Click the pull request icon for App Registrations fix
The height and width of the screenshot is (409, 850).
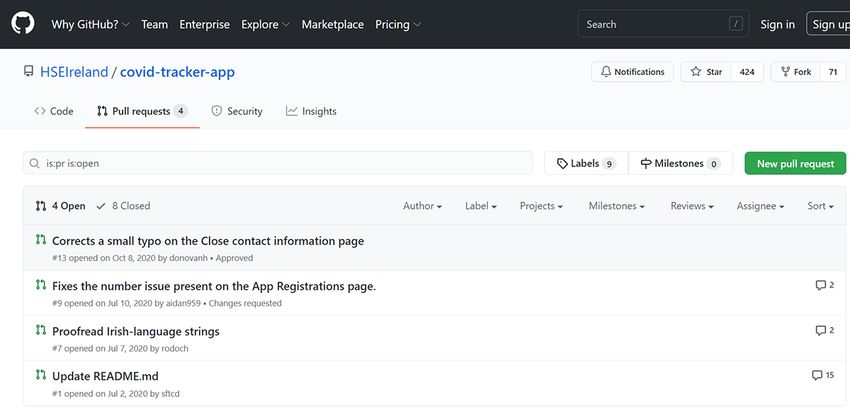[41, 284]
